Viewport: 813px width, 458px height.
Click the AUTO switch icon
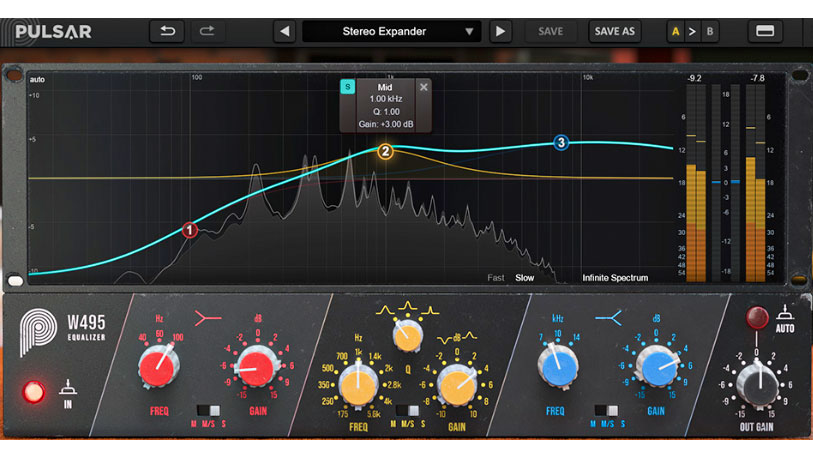pos(785,313)
